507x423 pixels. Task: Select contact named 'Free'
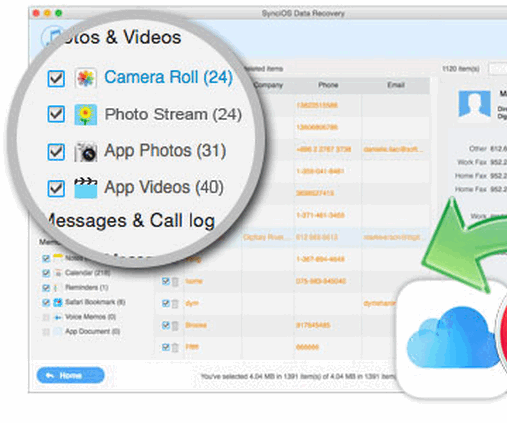192,347
